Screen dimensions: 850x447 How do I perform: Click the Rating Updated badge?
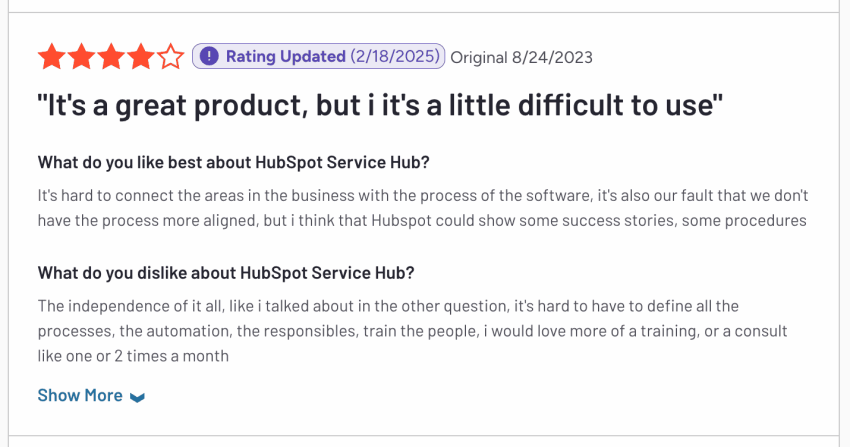tap(319, 56)
